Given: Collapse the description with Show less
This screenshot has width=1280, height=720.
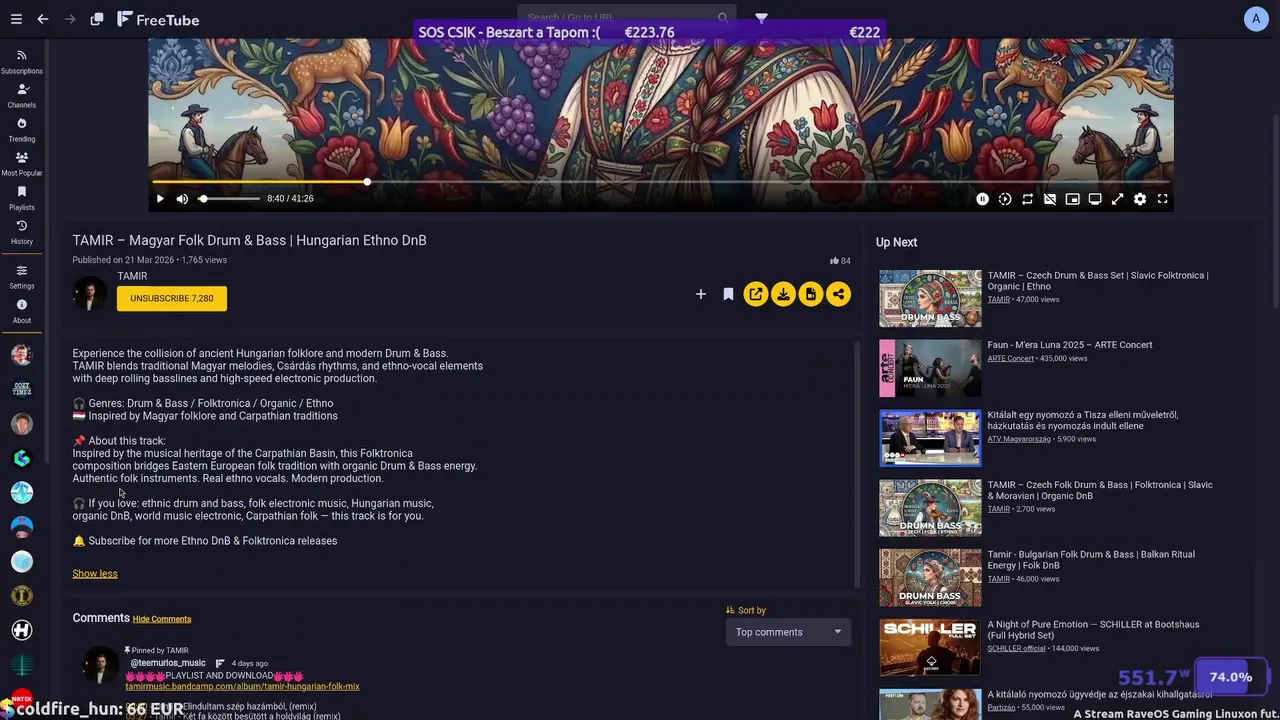Looking at the screenshot, I should pos(95,573).
